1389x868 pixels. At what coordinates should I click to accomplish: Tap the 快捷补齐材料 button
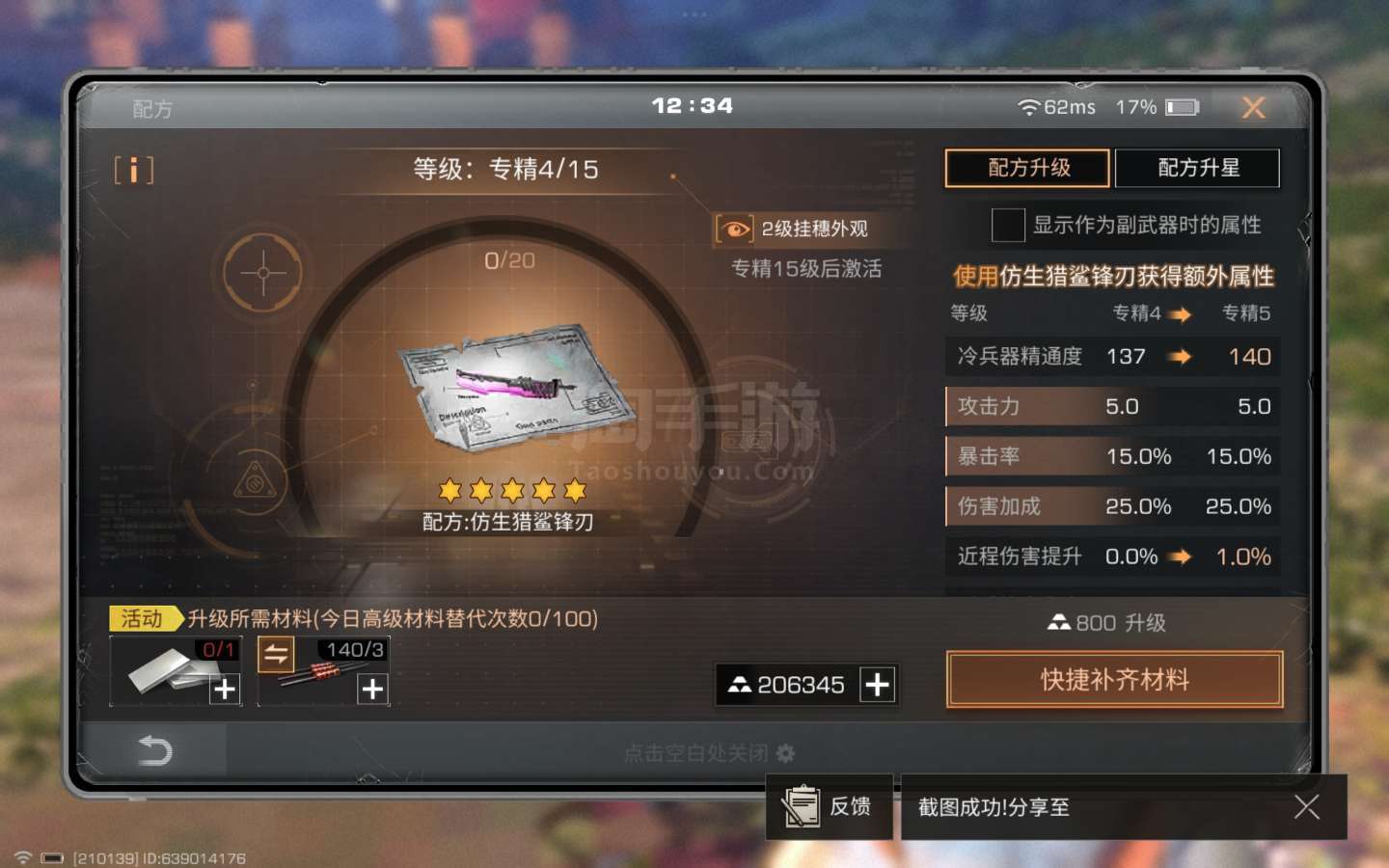(1115, 679)
